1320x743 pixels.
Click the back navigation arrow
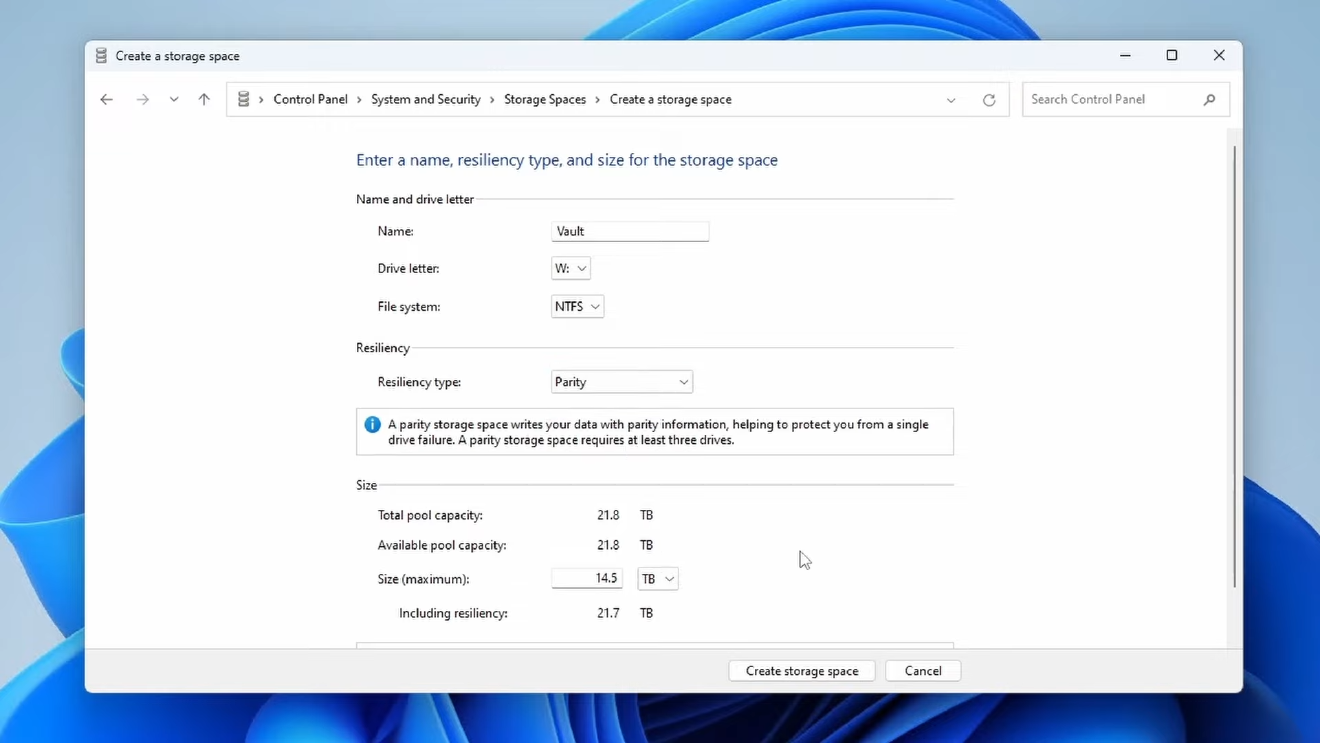(106, 99)
